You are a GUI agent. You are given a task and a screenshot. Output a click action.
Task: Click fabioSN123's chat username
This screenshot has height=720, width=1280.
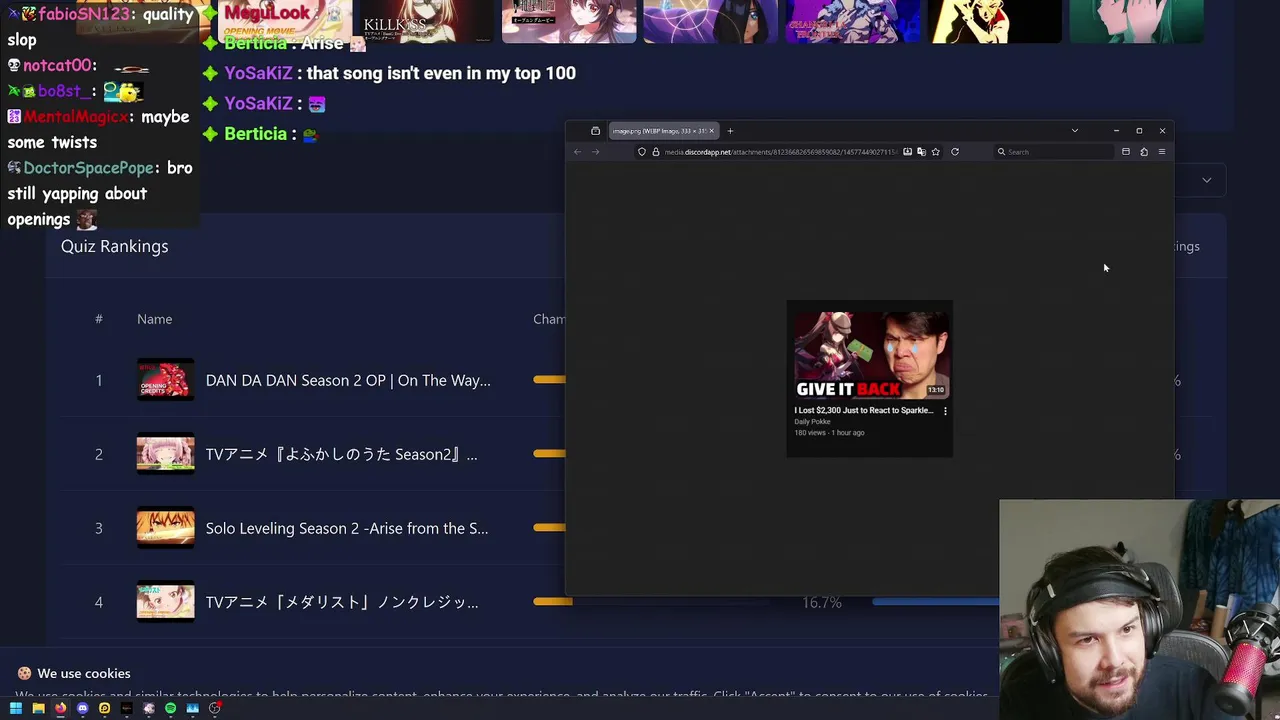[x=85, y=15]
